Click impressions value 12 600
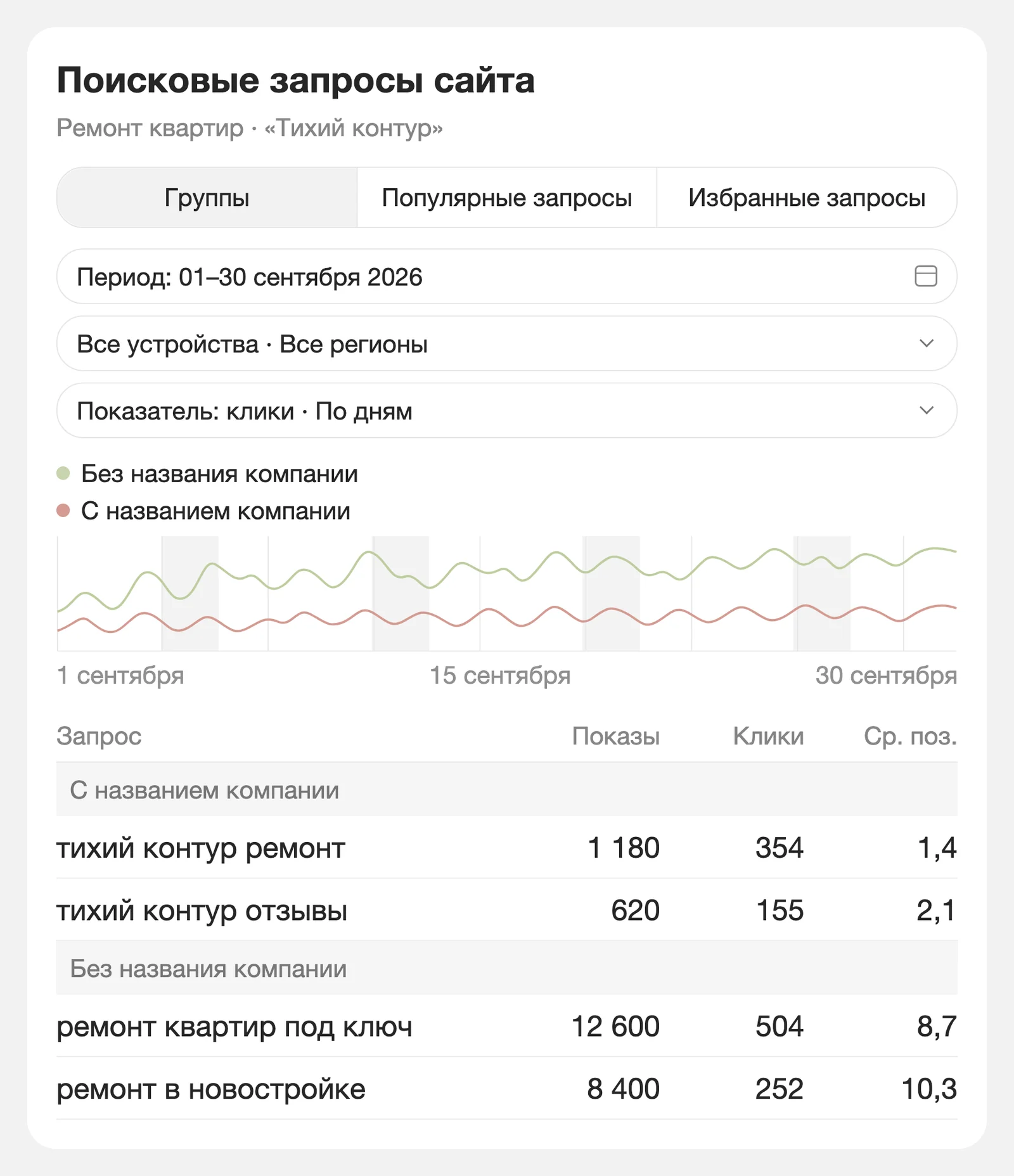This screenshot has height=1176, width=1014. click(615, 1026)
